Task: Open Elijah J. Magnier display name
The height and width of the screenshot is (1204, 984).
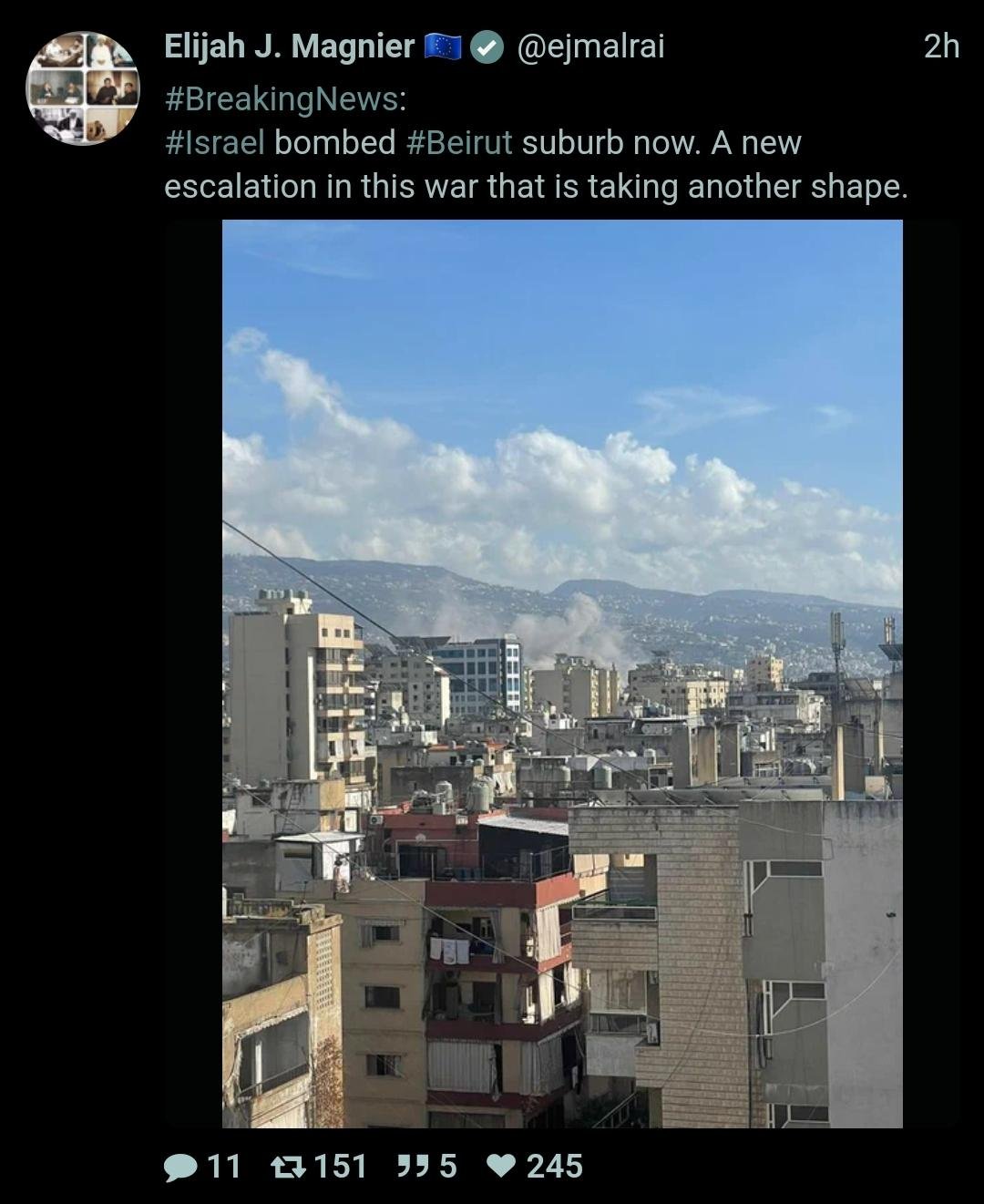Action: (289, 46)
